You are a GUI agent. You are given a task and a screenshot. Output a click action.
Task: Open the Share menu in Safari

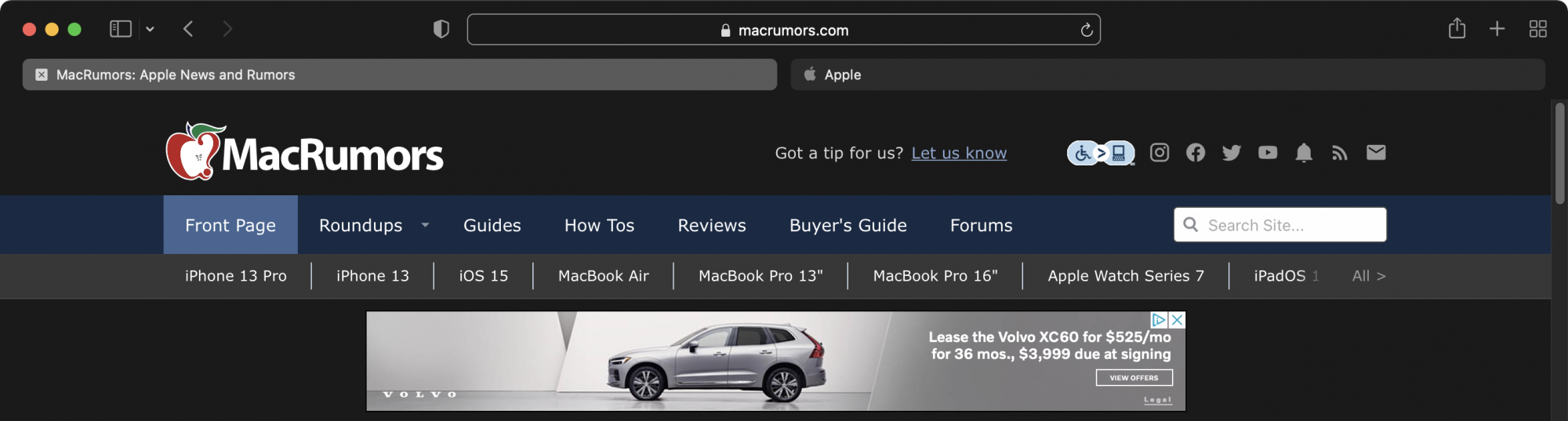[1457, 29]
